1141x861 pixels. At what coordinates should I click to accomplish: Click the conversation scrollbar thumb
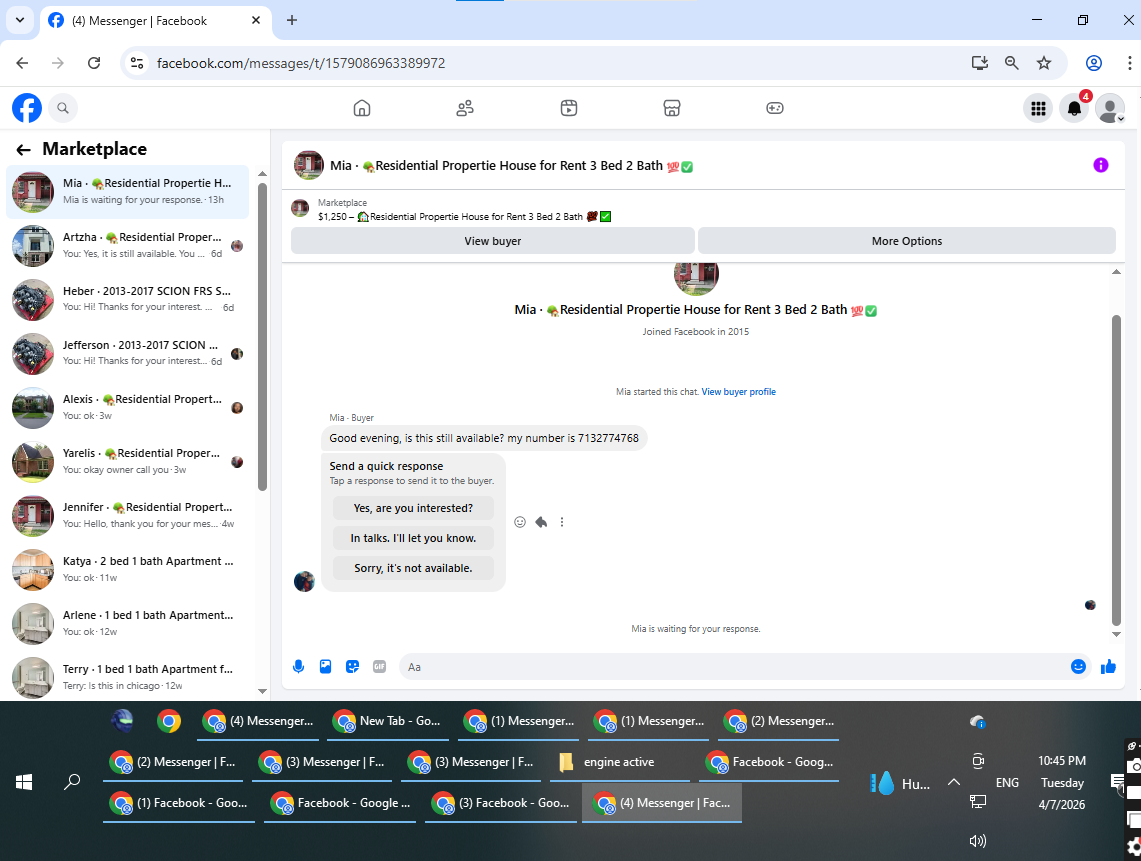1116,470
